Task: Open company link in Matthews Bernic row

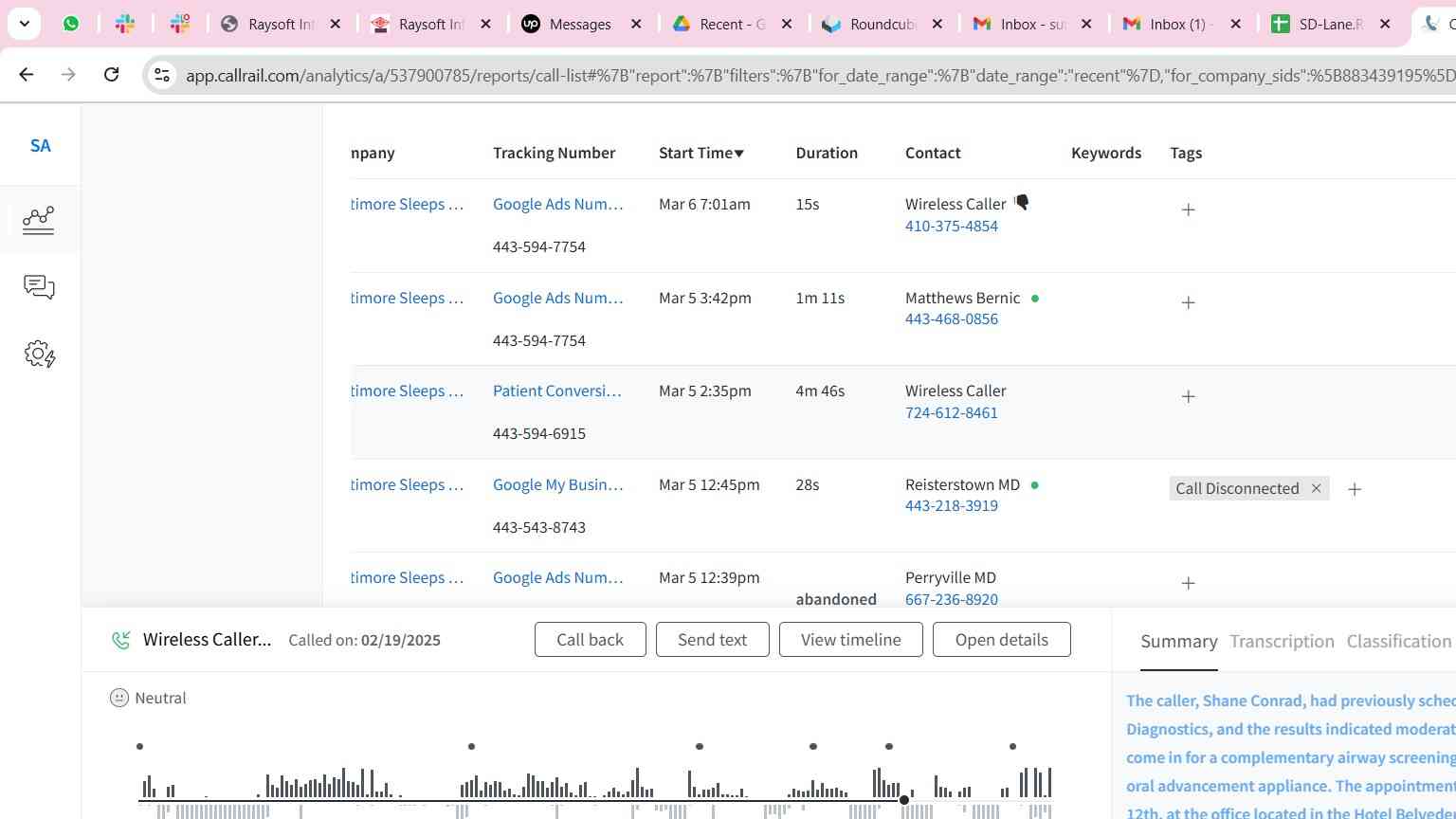Action: pos(407,298)
